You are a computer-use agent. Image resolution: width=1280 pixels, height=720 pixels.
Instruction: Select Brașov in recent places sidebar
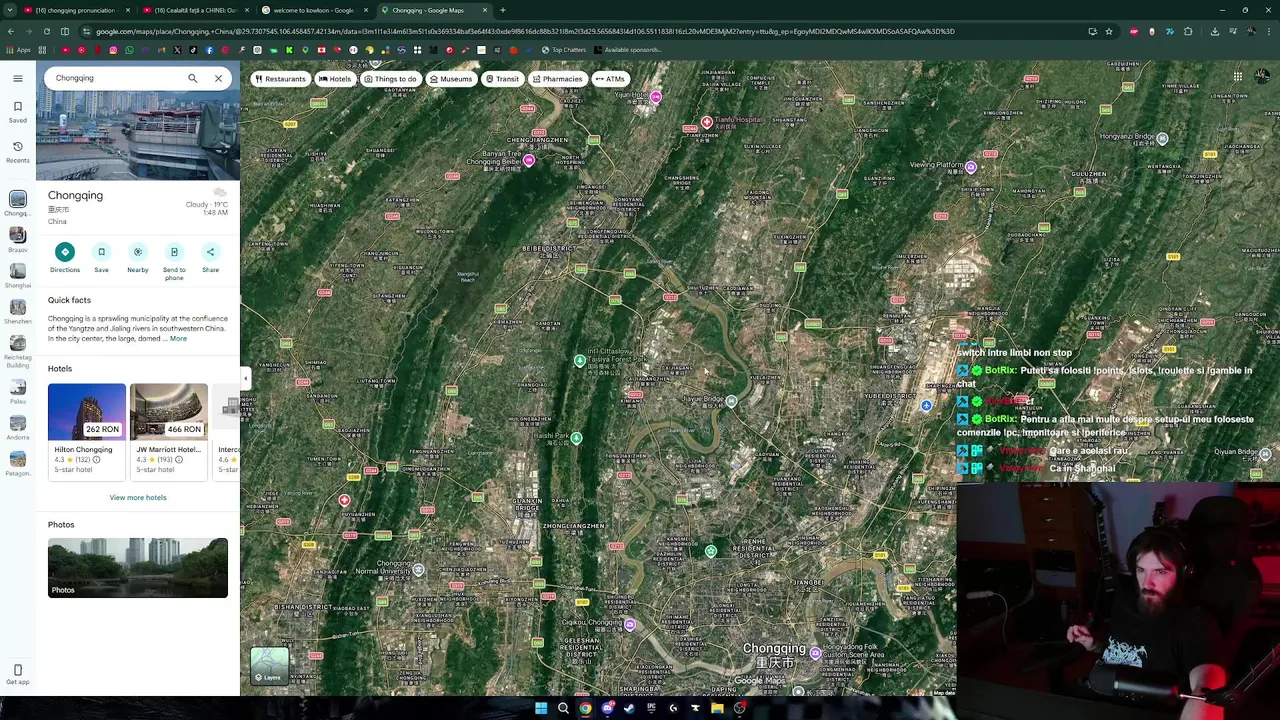click(x=17, y=240)
